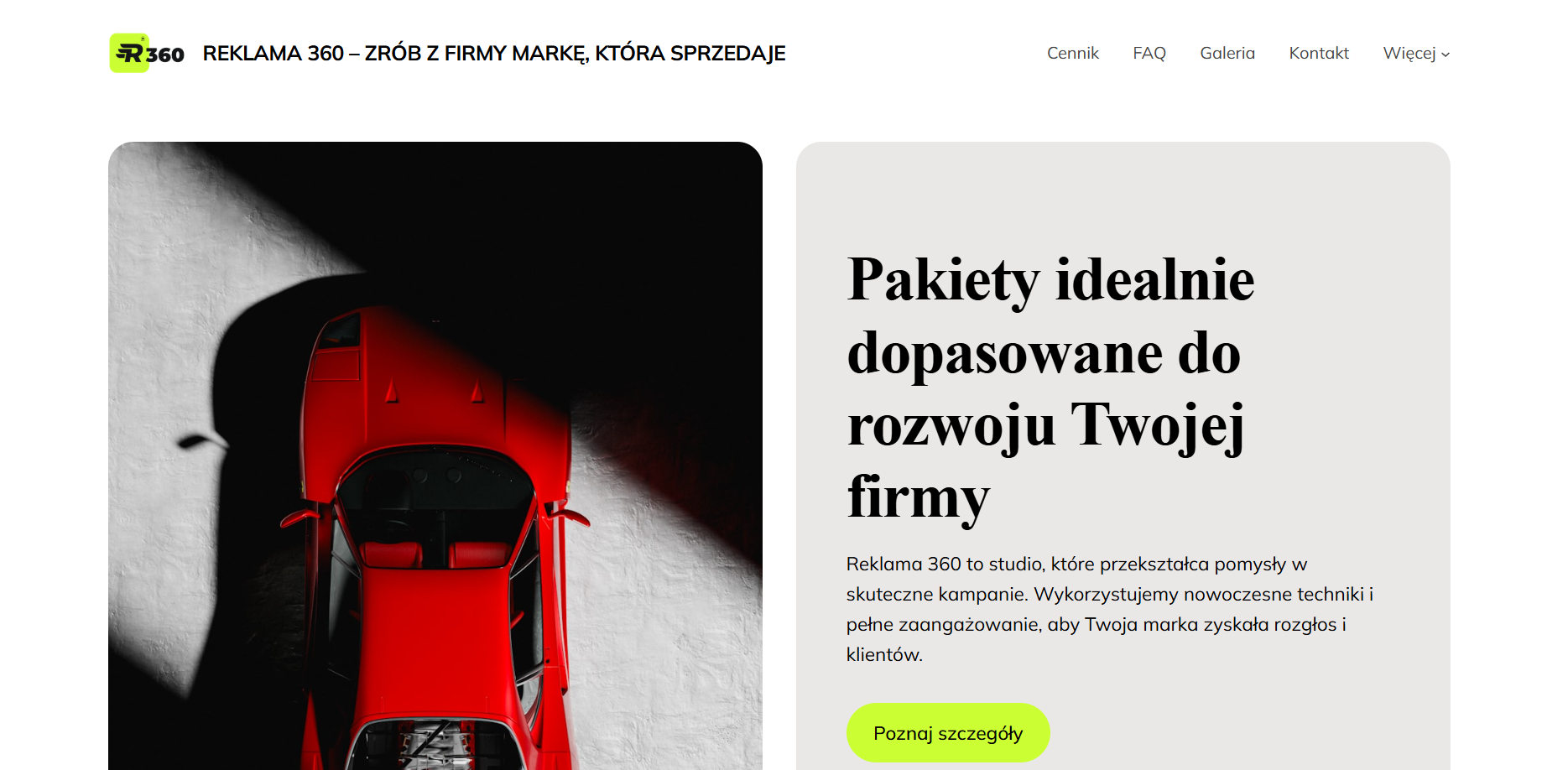The image size is (1568, 770).
Task: Click the word 'Twojej' in the heading
Action: (1158, 425)
